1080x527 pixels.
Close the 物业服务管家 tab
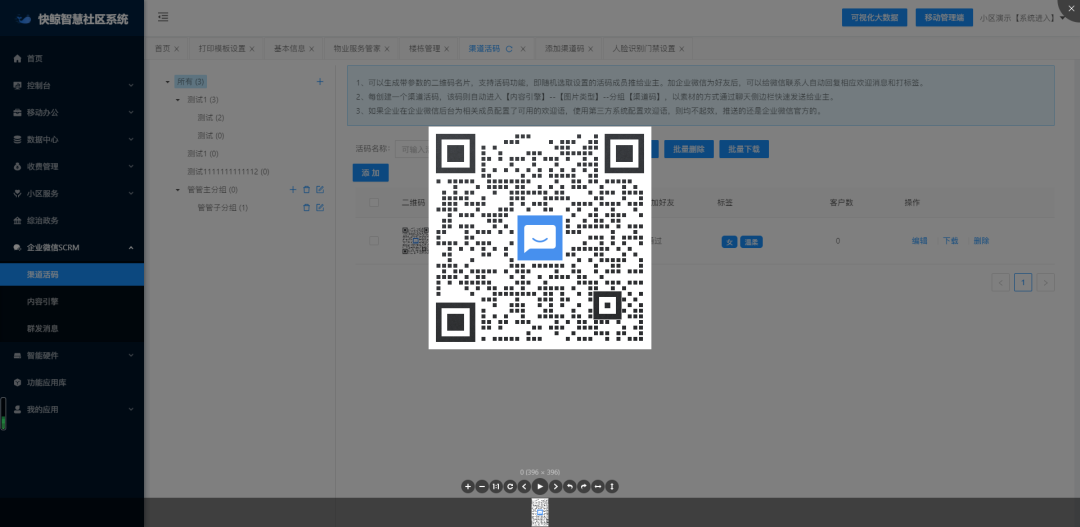pyautogui.click(x=386, y=49)
